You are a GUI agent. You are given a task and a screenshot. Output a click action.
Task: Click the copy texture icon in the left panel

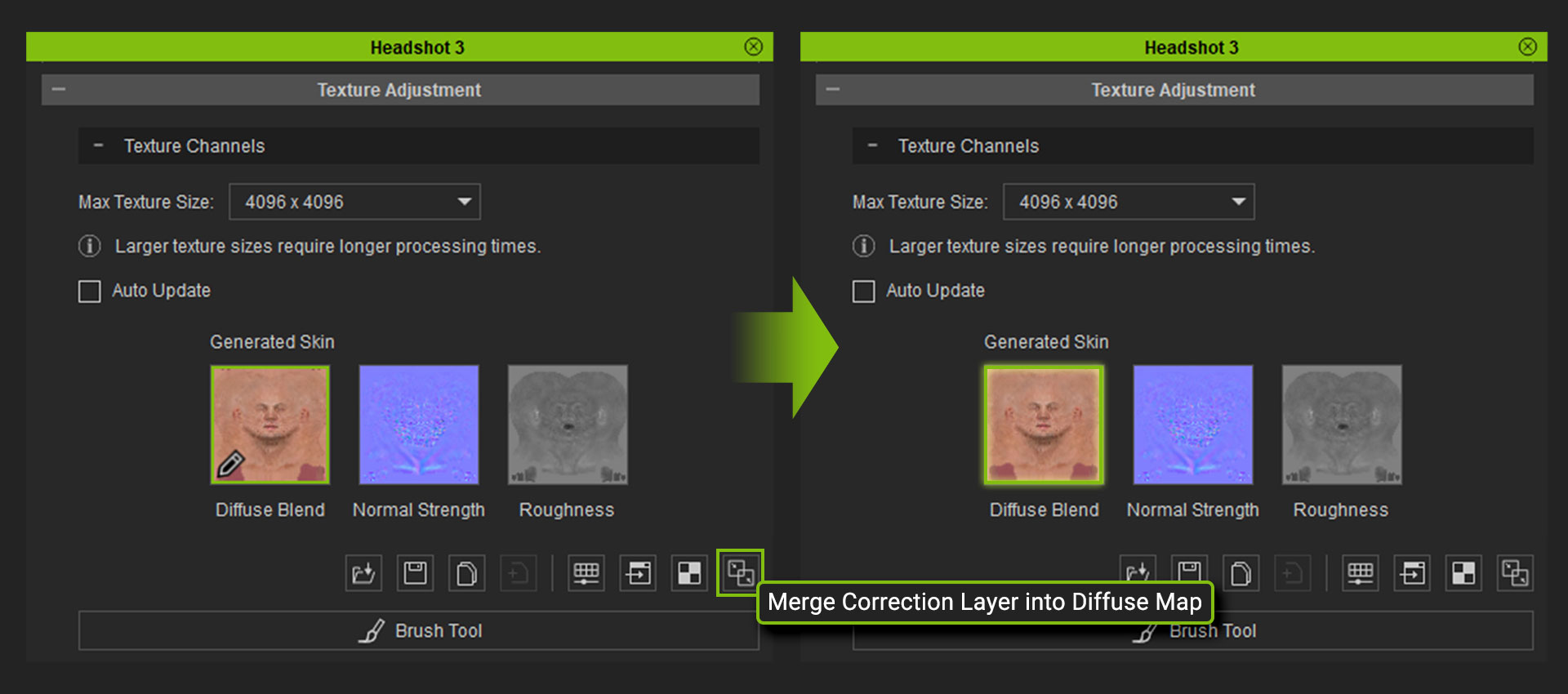(466, 573)
